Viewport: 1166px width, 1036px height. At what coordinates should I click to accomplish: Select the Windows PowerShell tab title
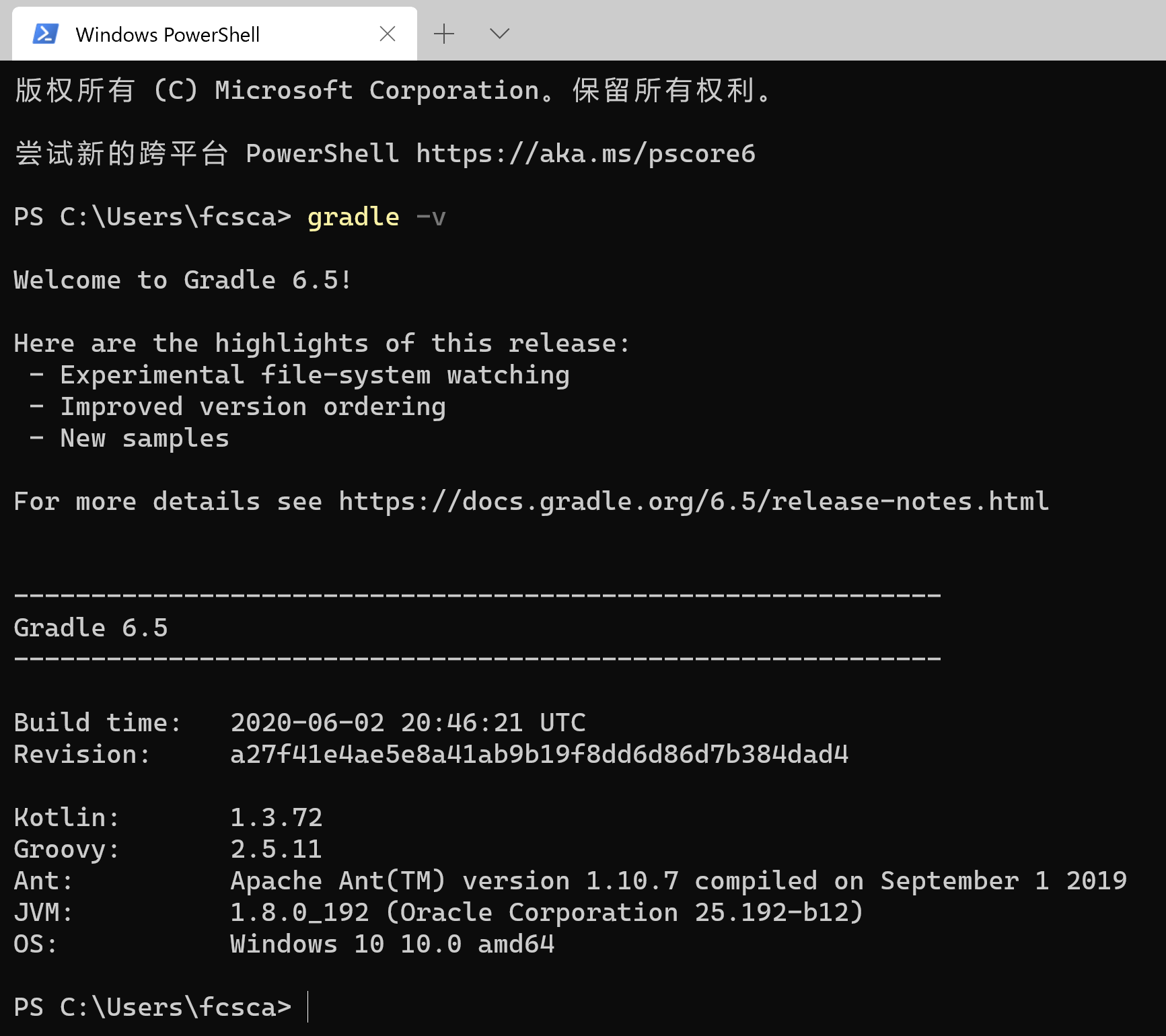168,34
